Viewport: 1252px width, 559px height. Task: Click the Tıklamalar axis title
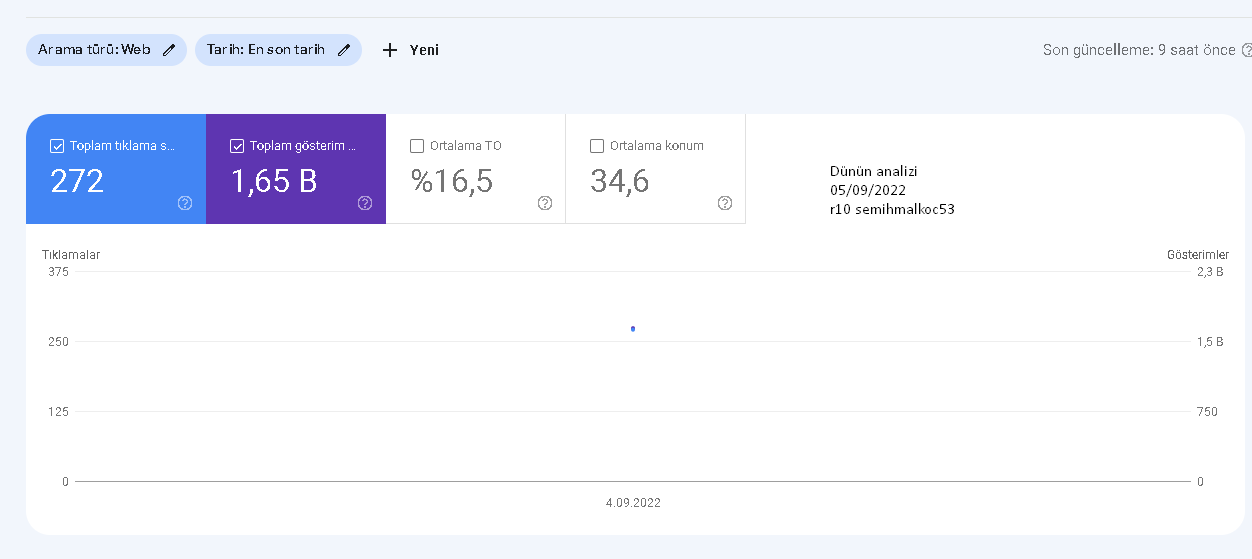tap(71, 255)
